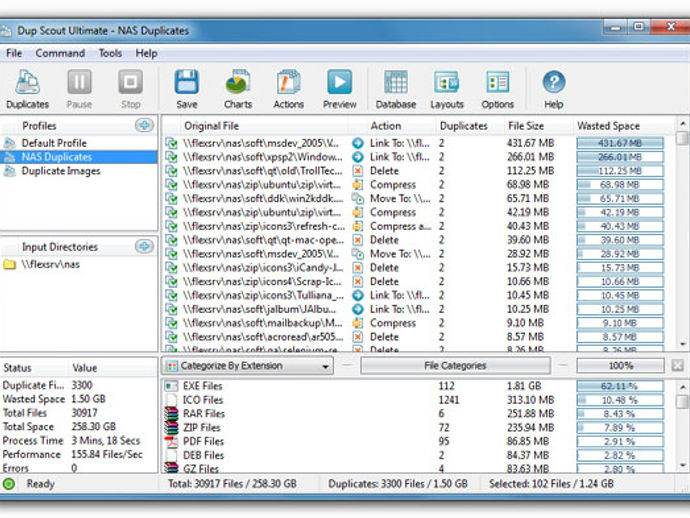
Task: Click the Duplicates toolbar icon
Action: pos(27,82)
